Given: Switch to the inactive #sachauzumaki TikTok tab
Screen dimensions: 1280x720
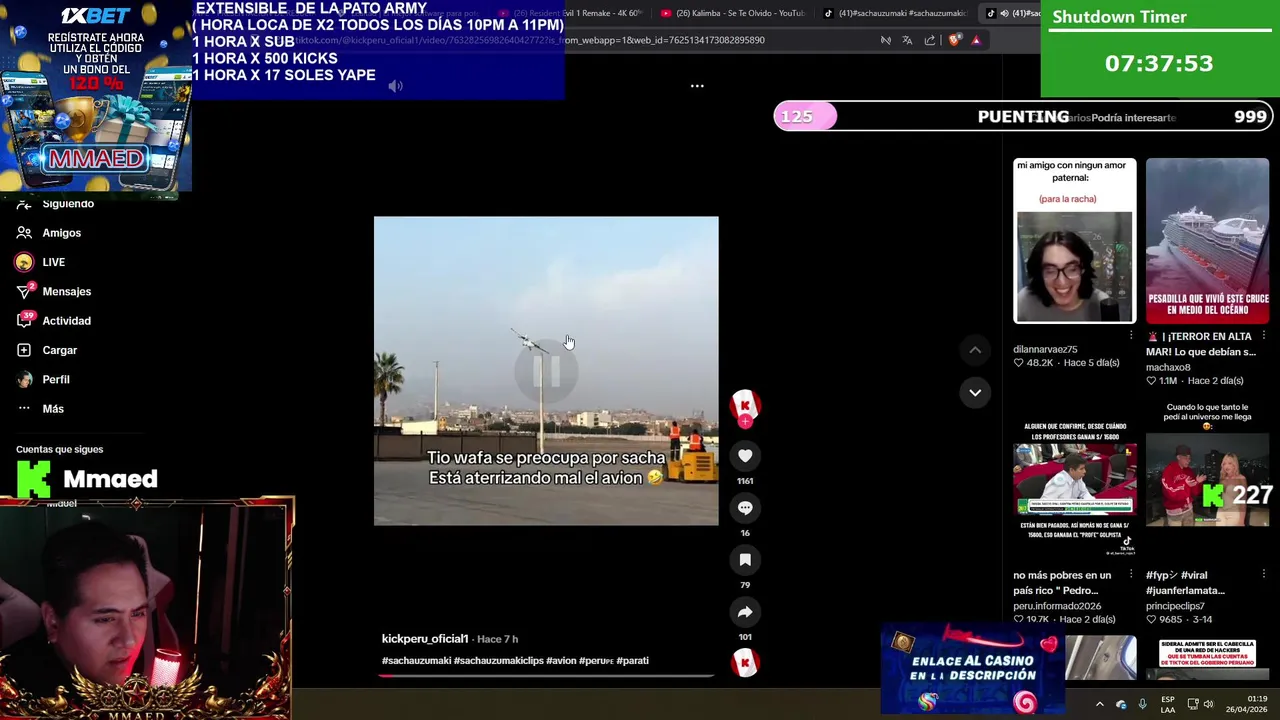Looking at the screenshot, I should (894, 13).
